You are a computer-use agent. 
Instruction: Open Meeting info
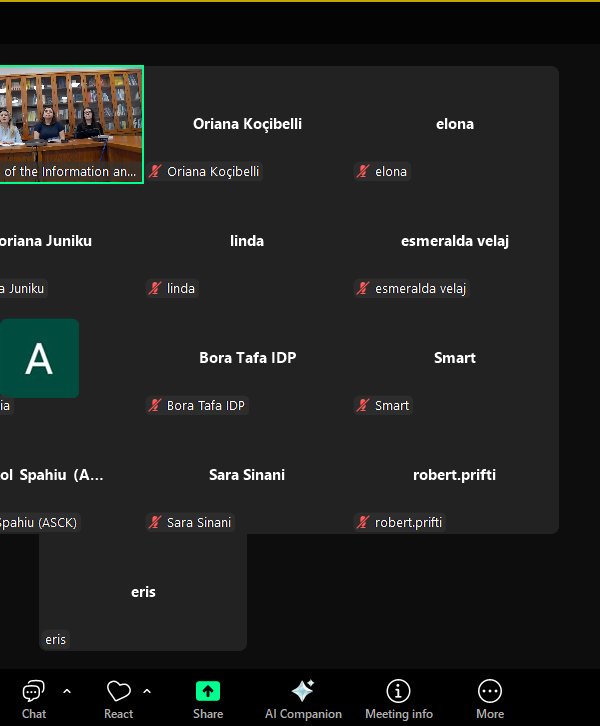[398, 698]
